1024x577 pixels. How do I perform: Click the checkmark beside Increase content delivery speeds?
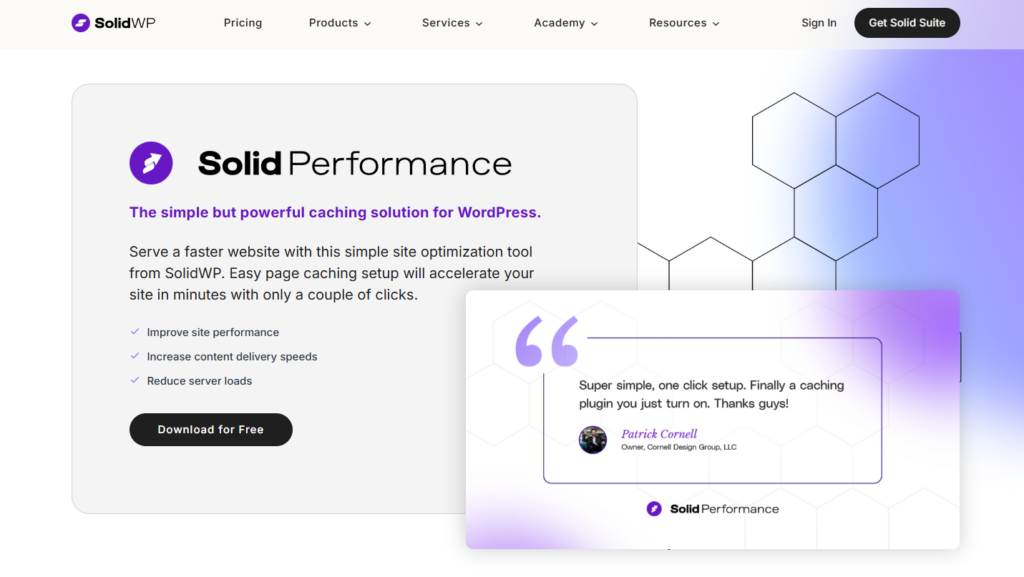[135, 356]
